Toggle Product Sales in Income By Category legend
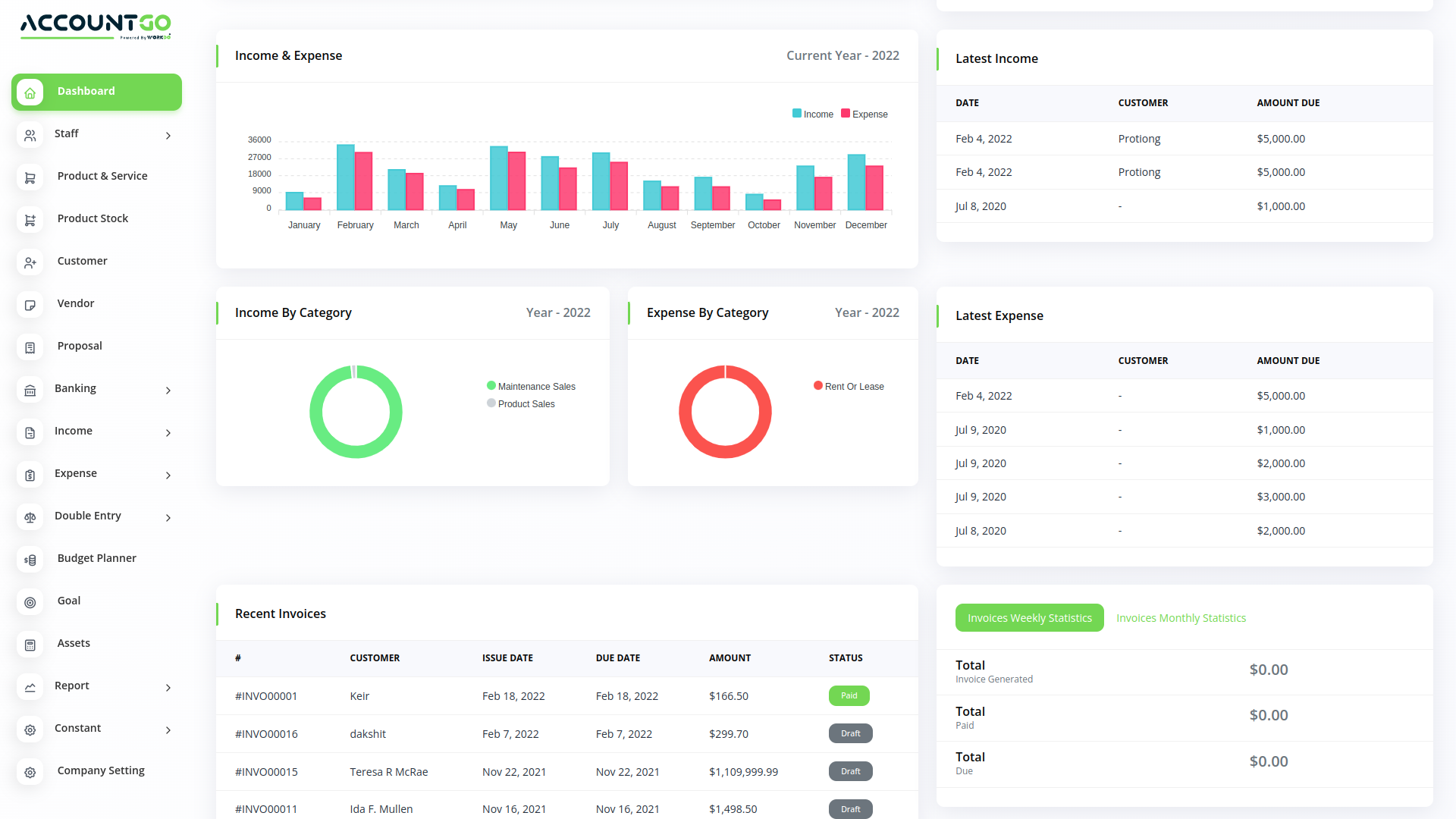Image resolution: width=1456 pixels, height=819 pixels. click(521, 403)
